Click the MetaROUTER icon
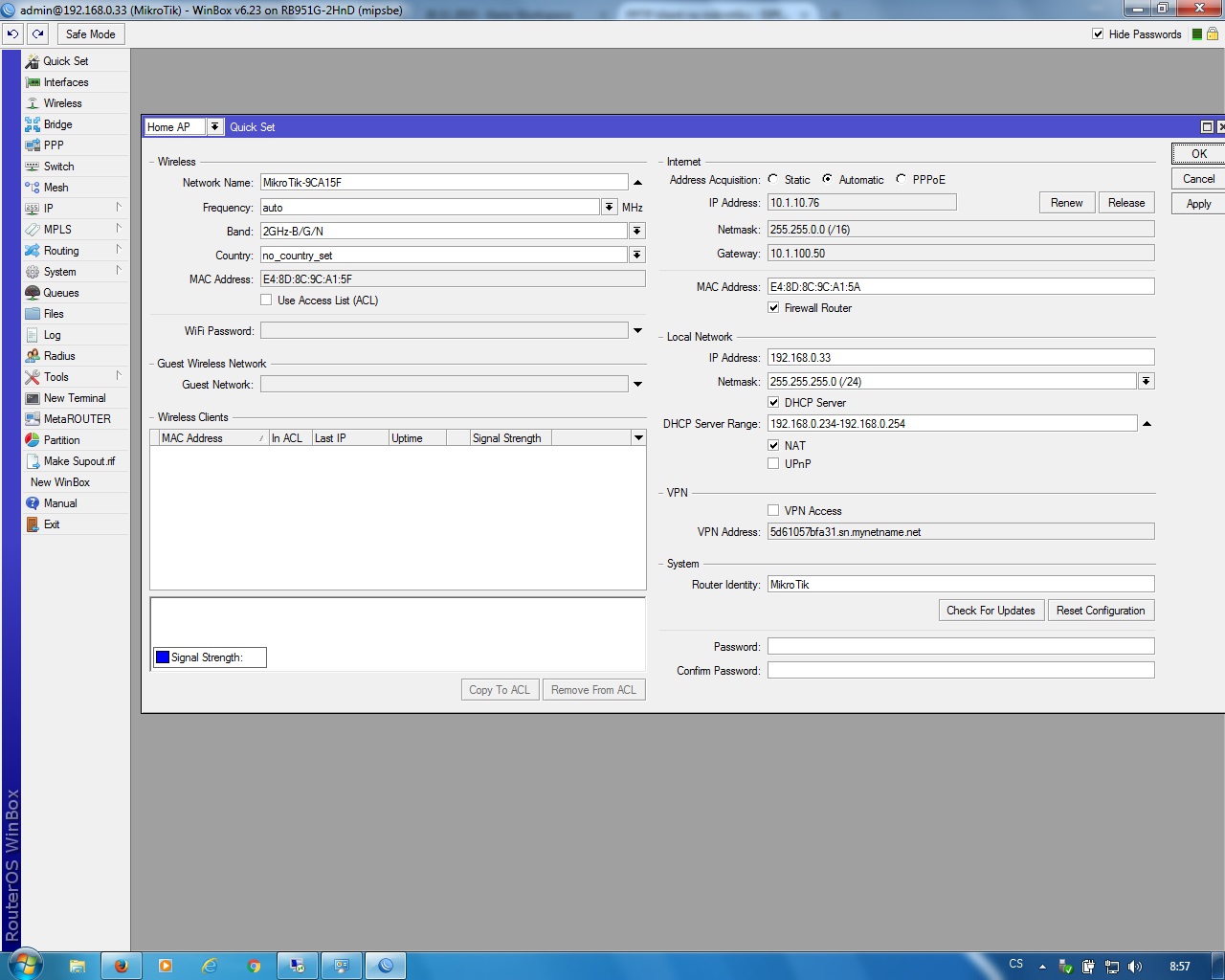Image resolution: width=1225 pixels, height=980 pixels. (33, 419)
